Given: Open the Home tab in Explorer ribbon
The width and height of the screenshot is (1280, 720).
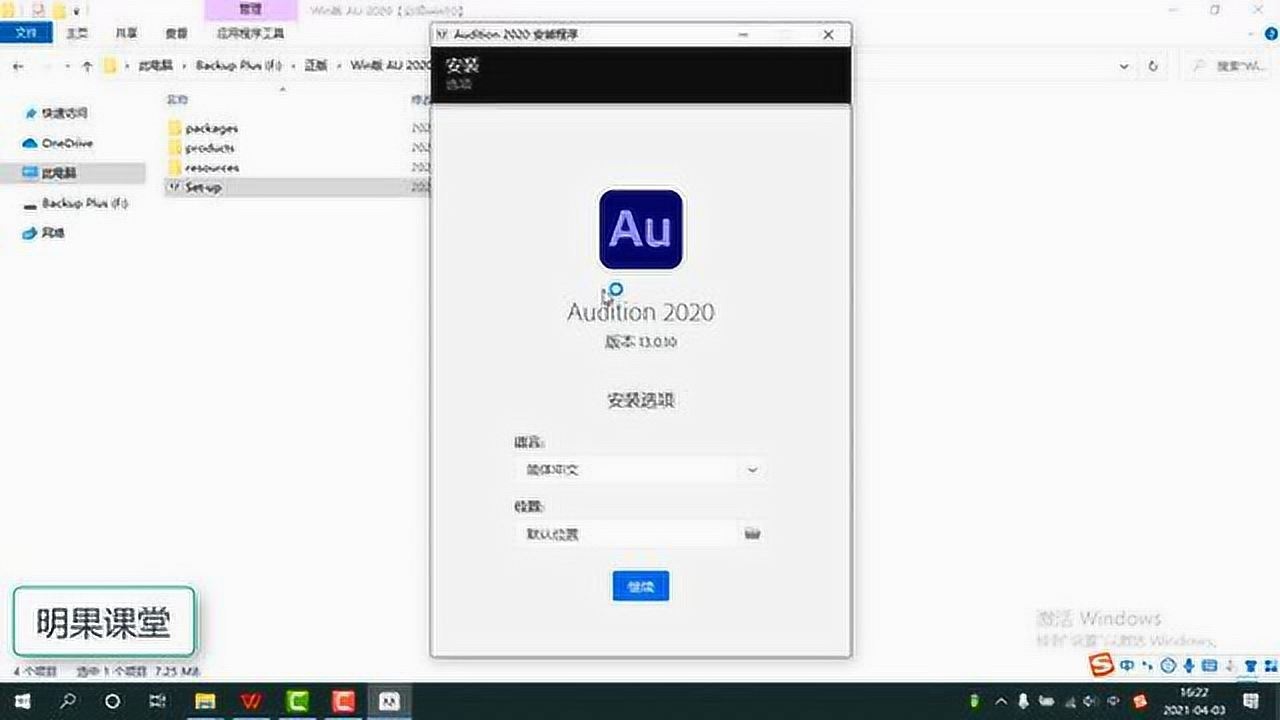Looking at the screenshot, I should (78, 33).
